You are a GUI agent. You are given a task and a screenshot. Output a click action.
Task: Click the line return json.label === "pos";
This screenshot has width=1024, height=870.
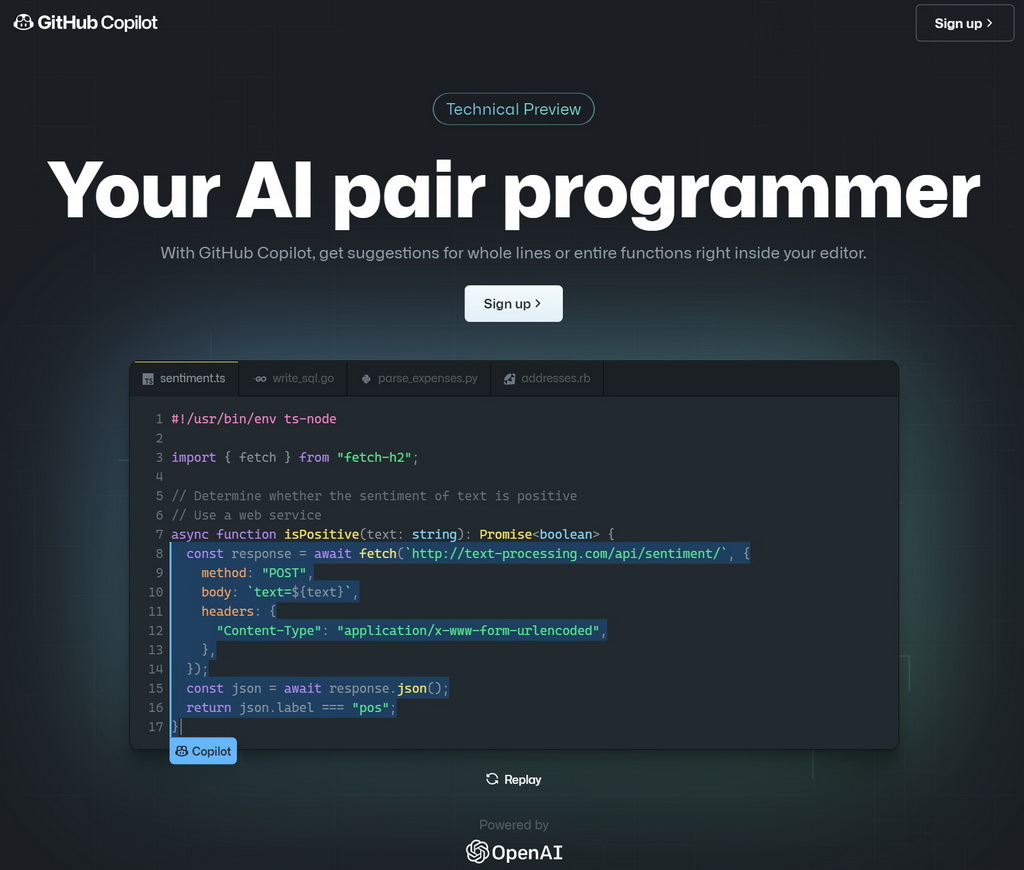(291, 707)
